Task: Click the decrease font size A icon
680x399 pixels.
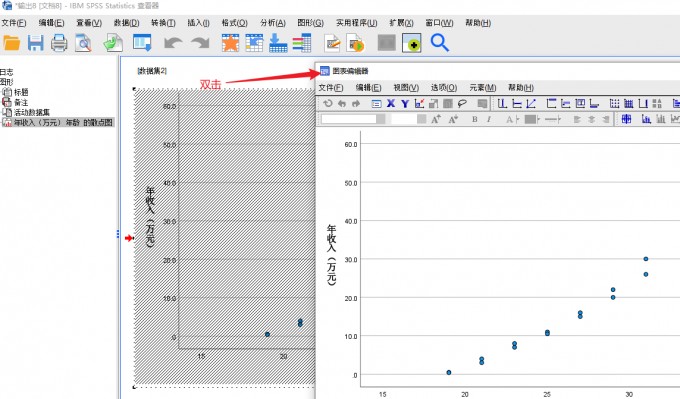Action: (453, 119)
